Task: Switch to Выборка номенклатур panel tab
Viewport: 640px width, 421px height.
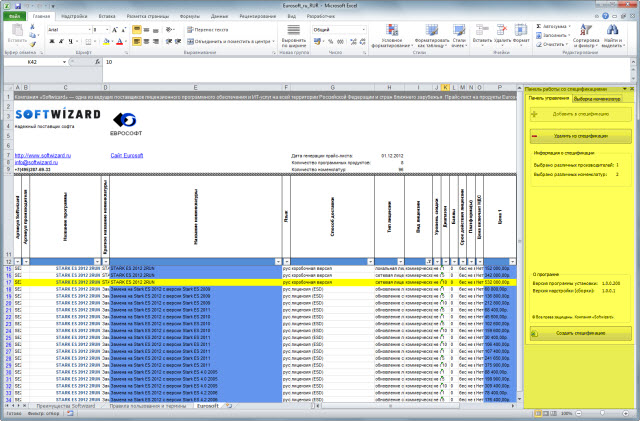Action: 597,99
